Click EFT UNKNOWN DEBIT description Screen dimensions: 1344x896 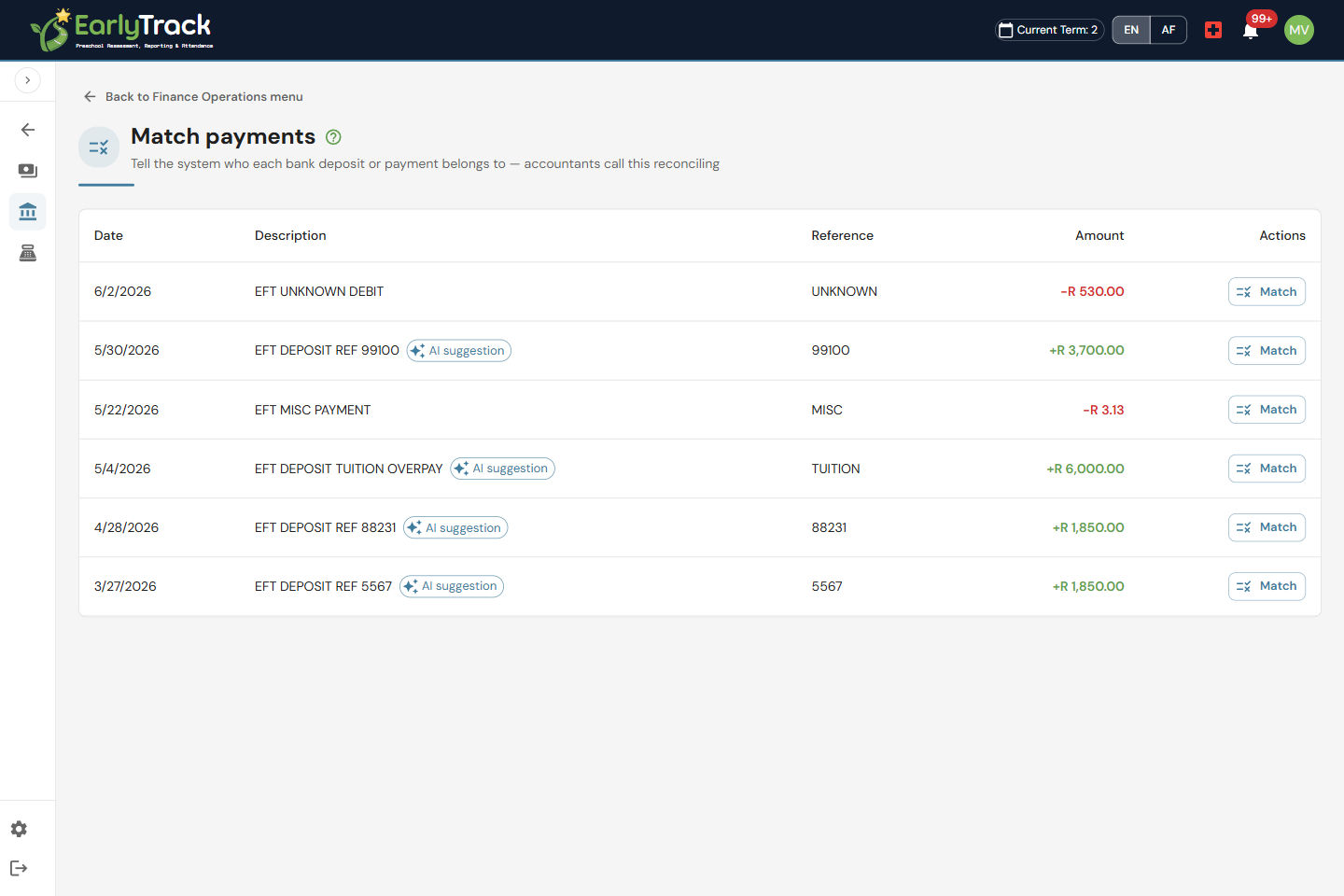(x=319, y=291)
